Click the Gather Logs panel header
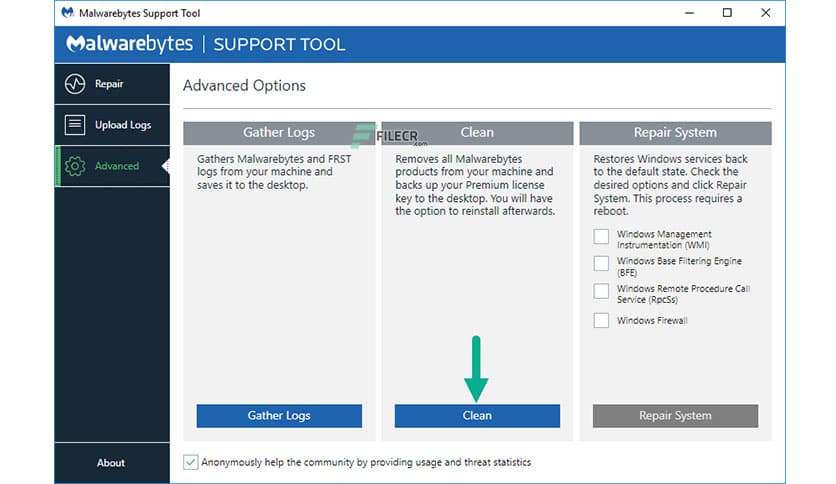The width and height of the screenshot is (836, 484). click(x=279, y=133)
